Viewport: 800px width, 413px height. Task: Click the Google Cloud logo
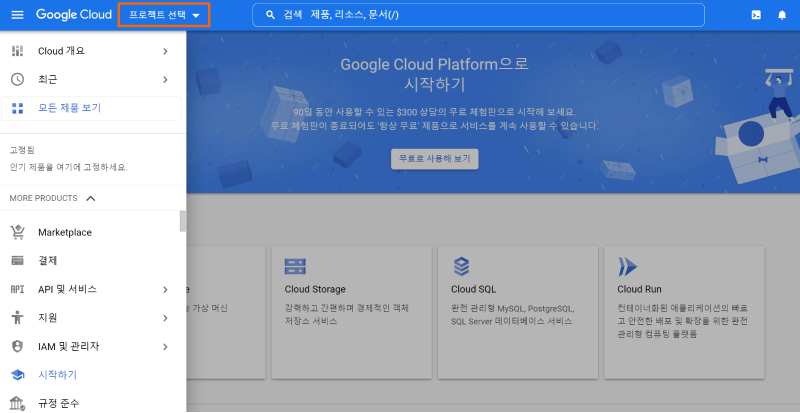[x=74, y=15]
